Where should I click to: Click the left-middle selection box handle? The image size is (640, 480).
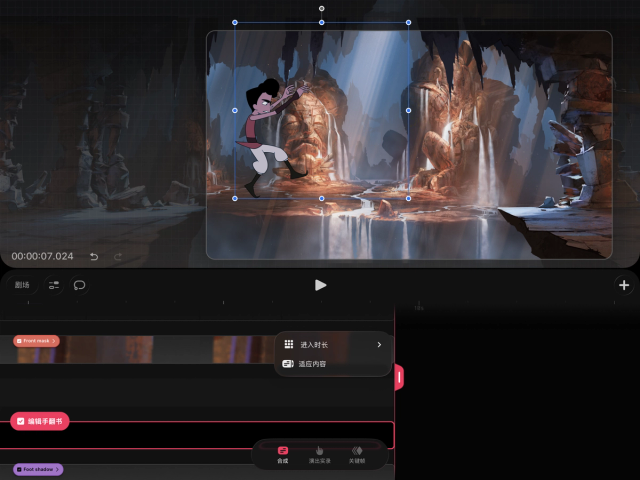(x=235, y=110)
